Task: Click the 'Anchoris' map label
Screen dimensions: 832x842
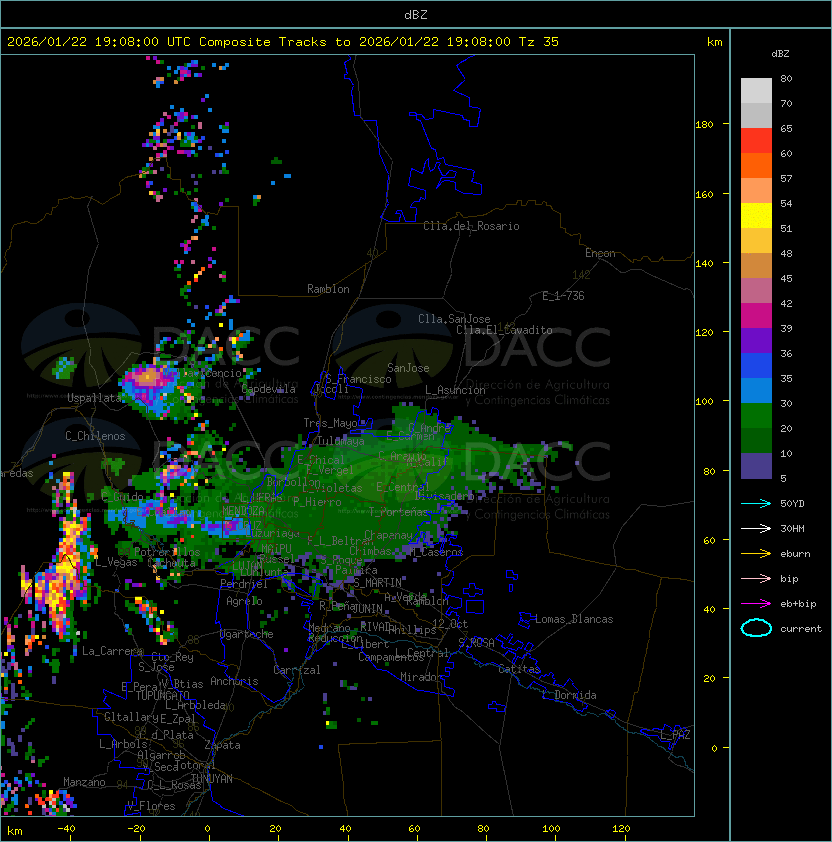Action: click(234, 681)
